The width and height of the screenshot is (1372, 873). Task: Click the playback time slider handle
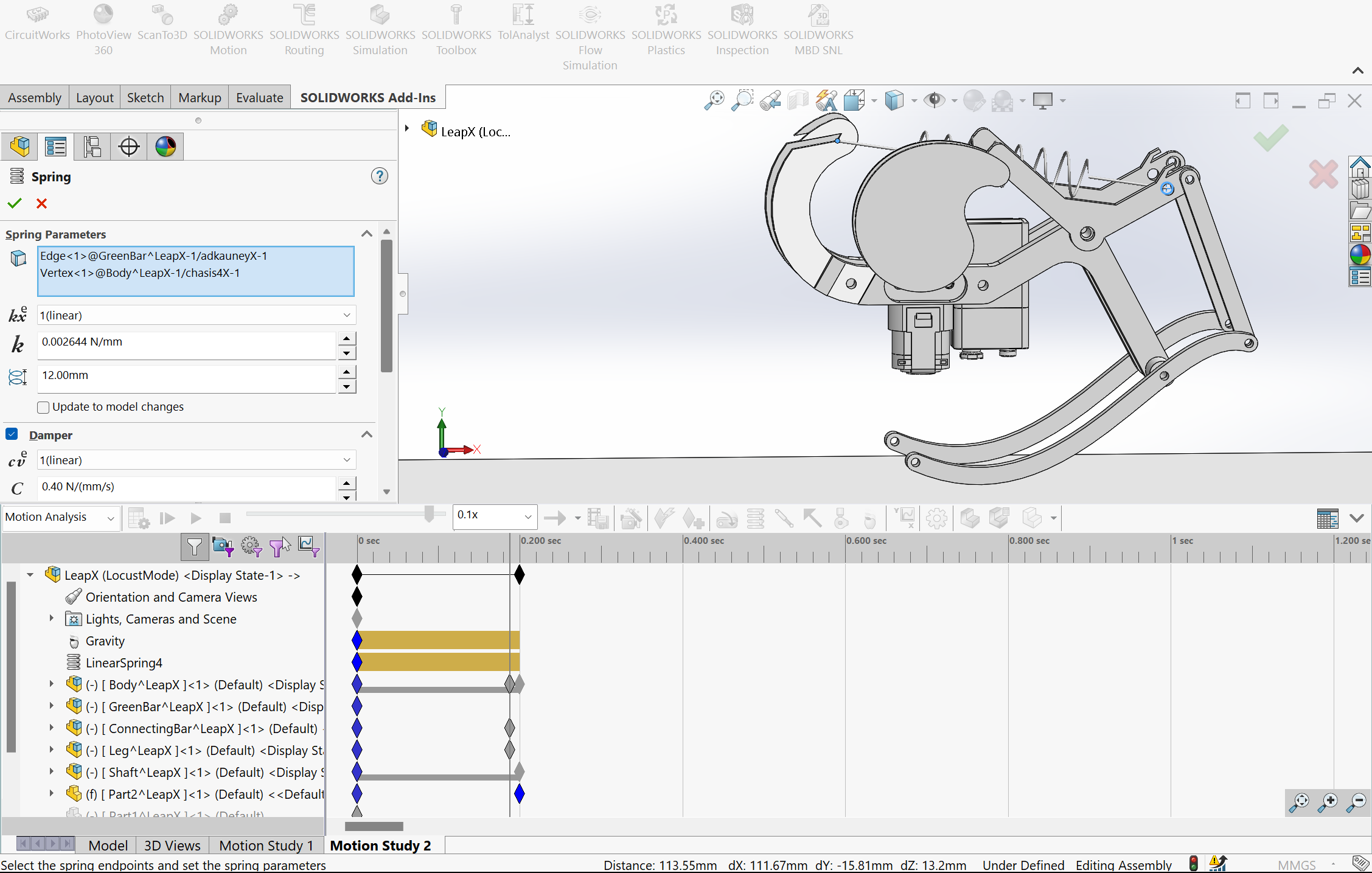429,514
